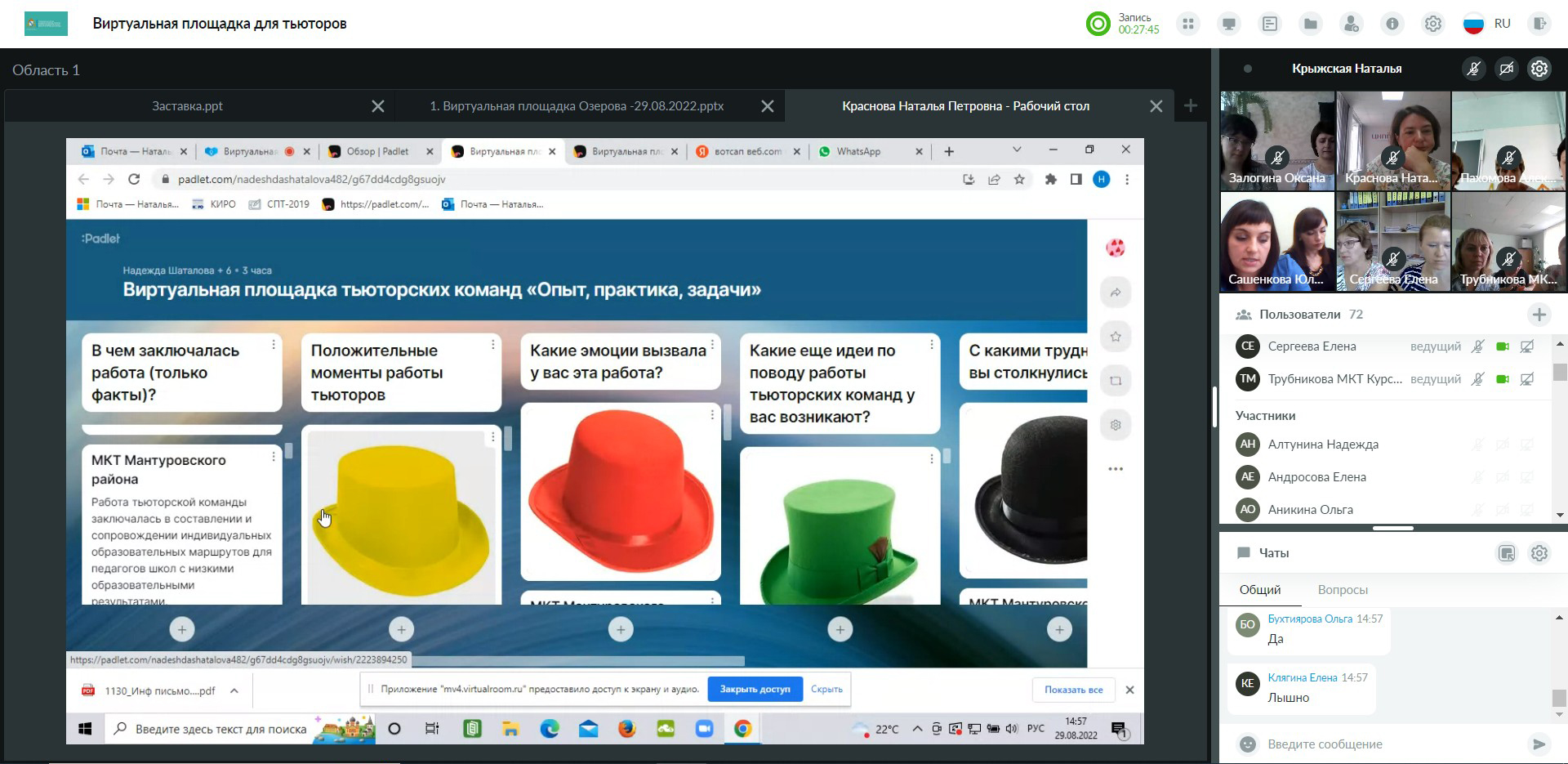Open options menu of 'Какие эмоции вызвала' column
Viewport: 1568px width, 764px height.
713,346
